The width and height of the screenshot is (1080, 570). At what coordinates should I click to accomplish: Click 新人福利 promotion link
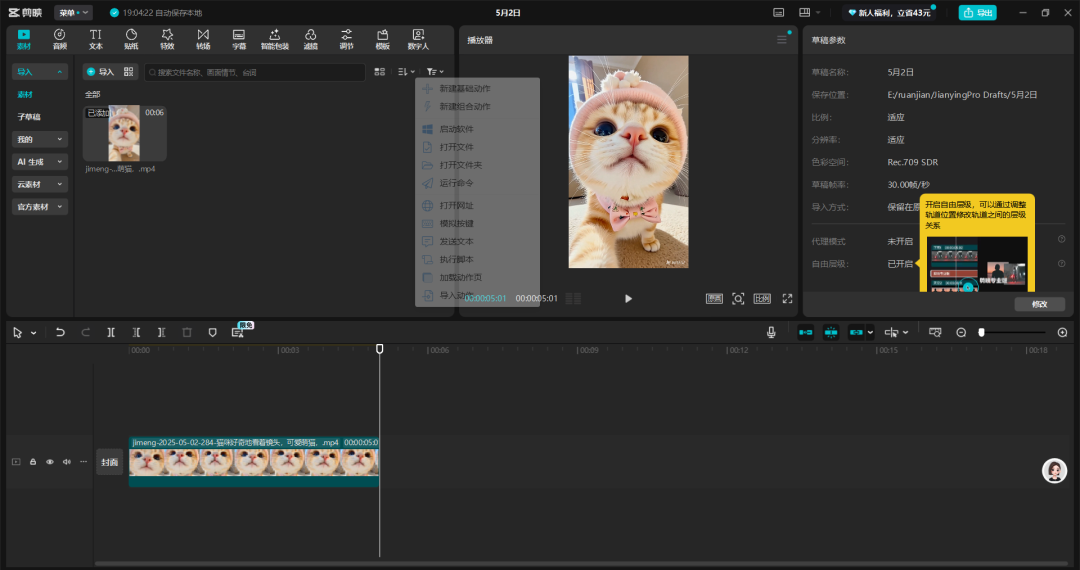889,12
